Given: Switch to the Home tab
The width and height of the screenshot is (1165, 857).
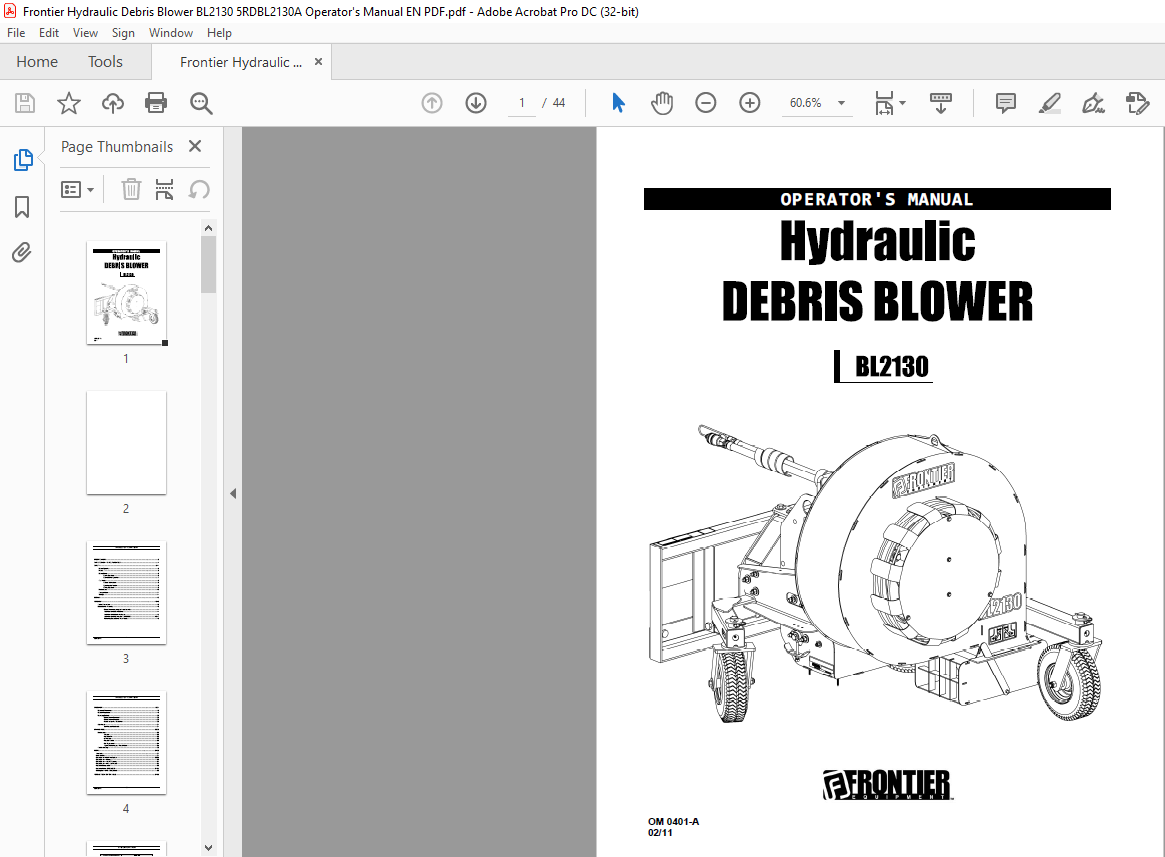Looking at the screenshot, I should (x=37, y=62).
